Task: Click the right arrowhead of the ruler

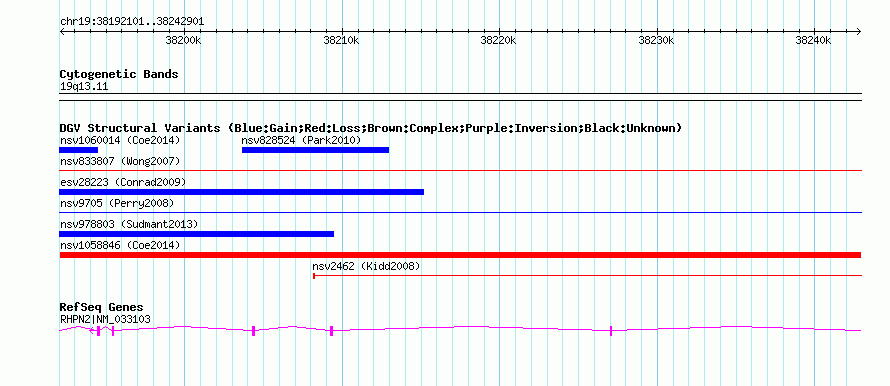Action: coord(859,32)
